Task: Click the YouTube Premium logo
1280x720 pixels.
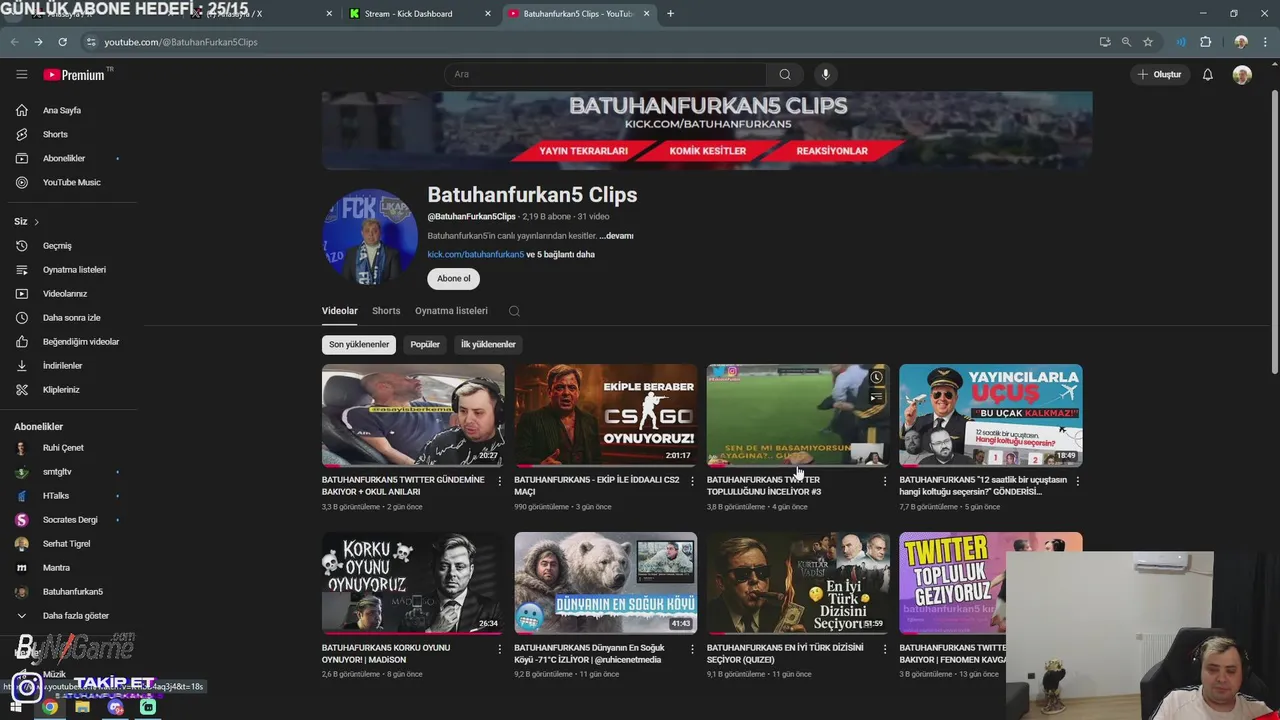Action: [75, 74]
